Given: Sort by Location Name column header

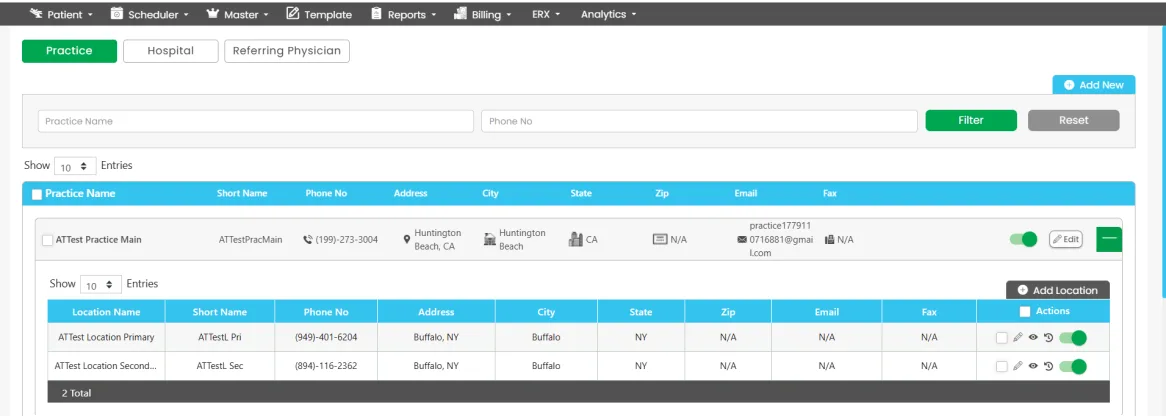Looking at the screenshot, I should coord(106,312).
